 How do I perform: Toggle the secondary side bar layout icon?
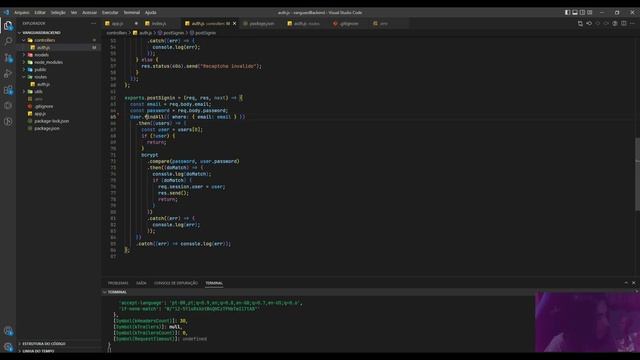(582, 13)
